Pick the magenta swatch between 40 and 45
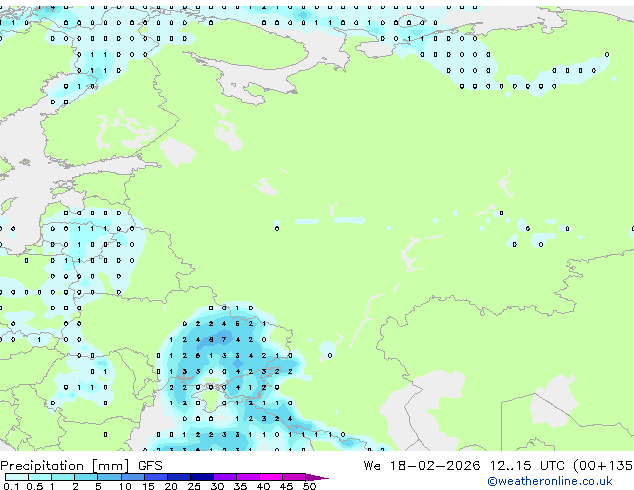Image resolution: width=634 pixels, height=490 pixels. point(271,477)
